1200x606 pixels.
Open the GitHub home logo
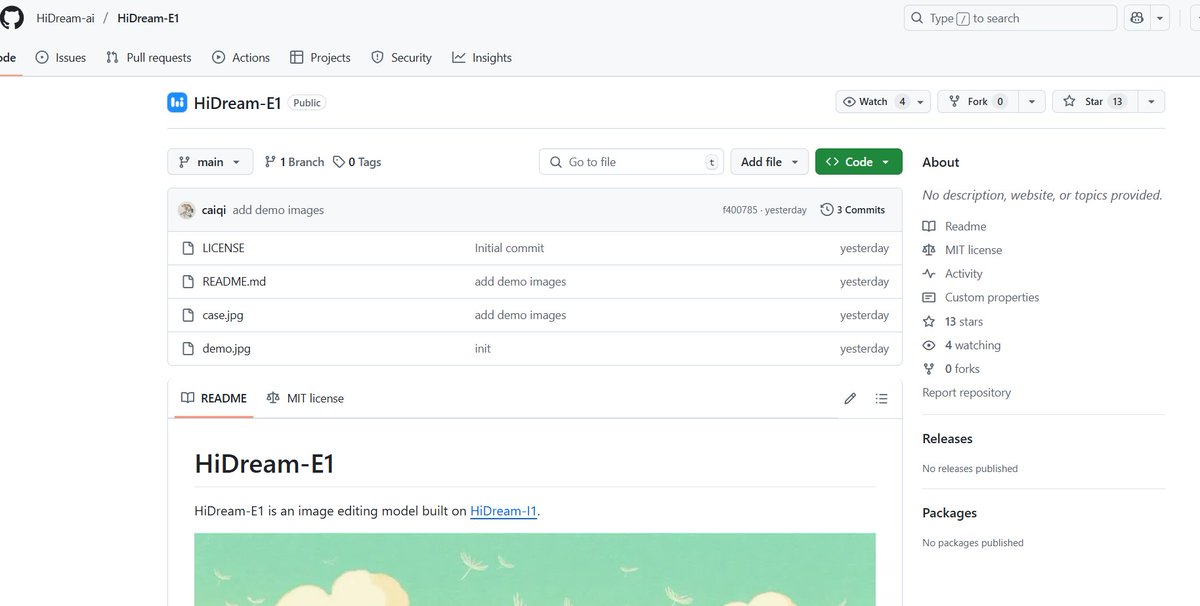tap(11, 18)
